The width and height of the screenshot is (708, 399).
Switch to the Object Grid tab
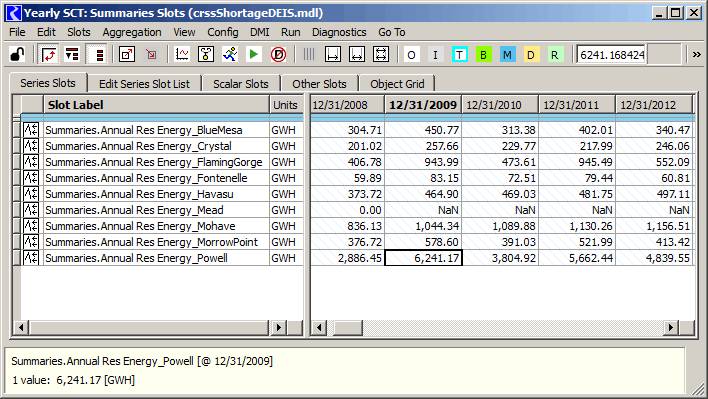(397, 84)
